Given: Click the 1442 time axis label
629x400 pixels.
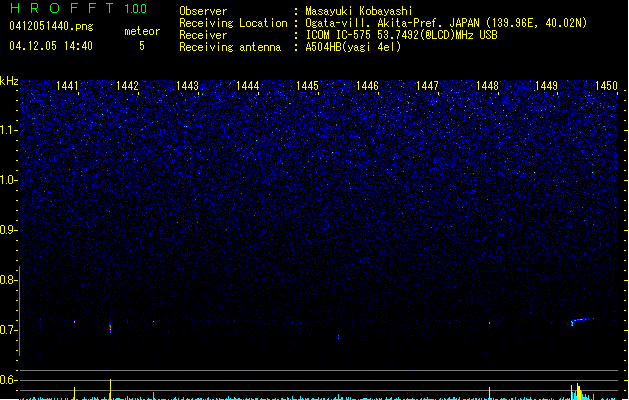Looking at the screenshot, I should coord(127,86).
